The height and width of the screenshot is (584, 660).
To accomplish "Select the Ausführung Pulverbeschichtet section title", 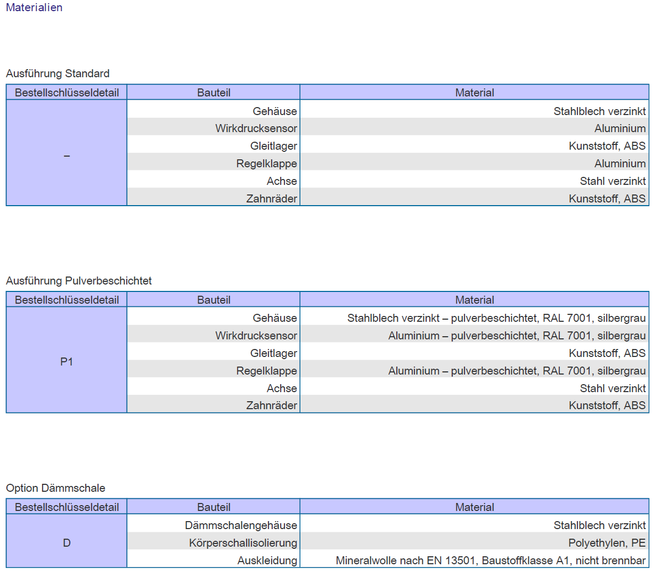I will click(x=79, y=281).
